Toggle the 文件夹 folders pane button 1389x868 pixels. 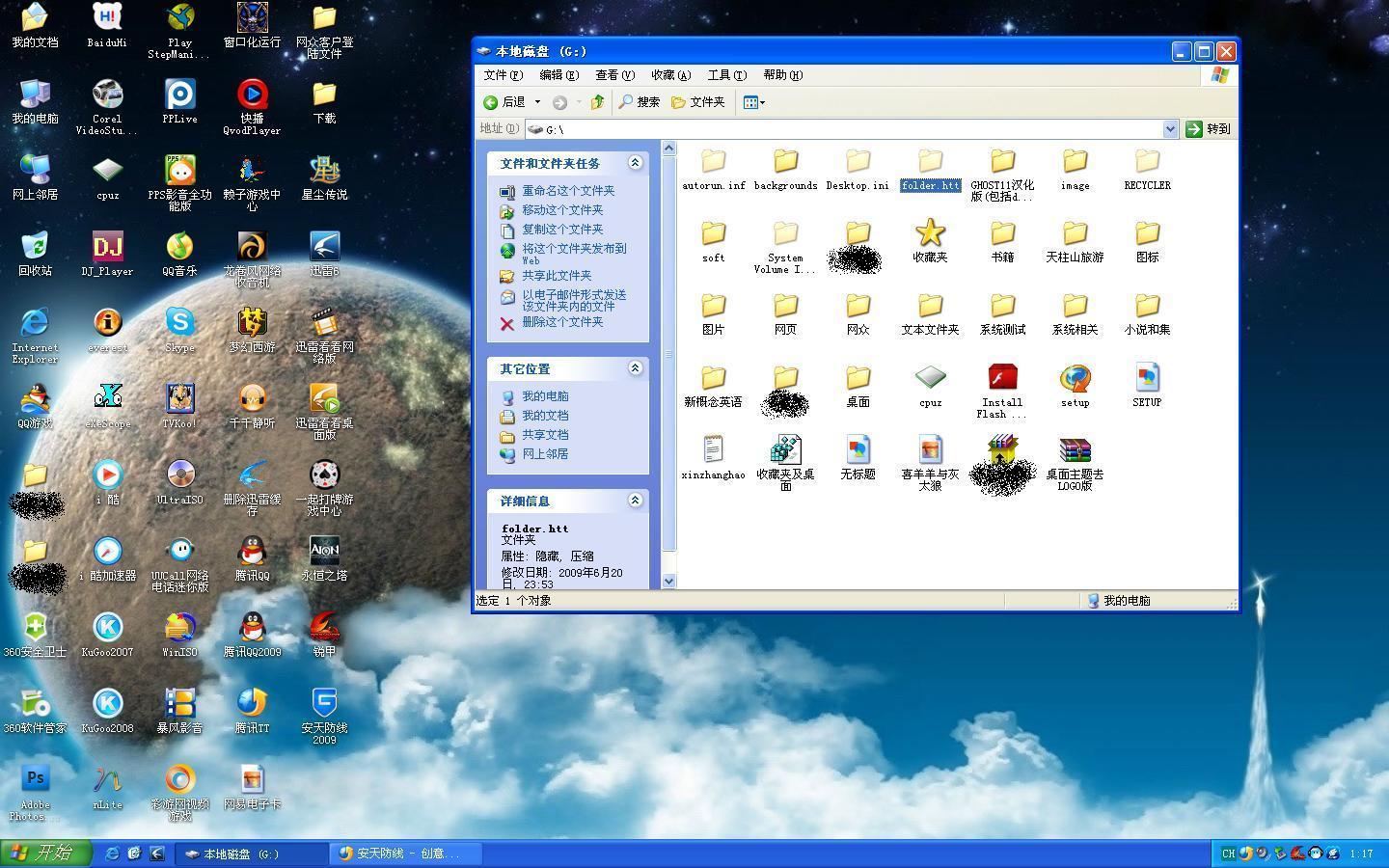click(x=698, y=102)
